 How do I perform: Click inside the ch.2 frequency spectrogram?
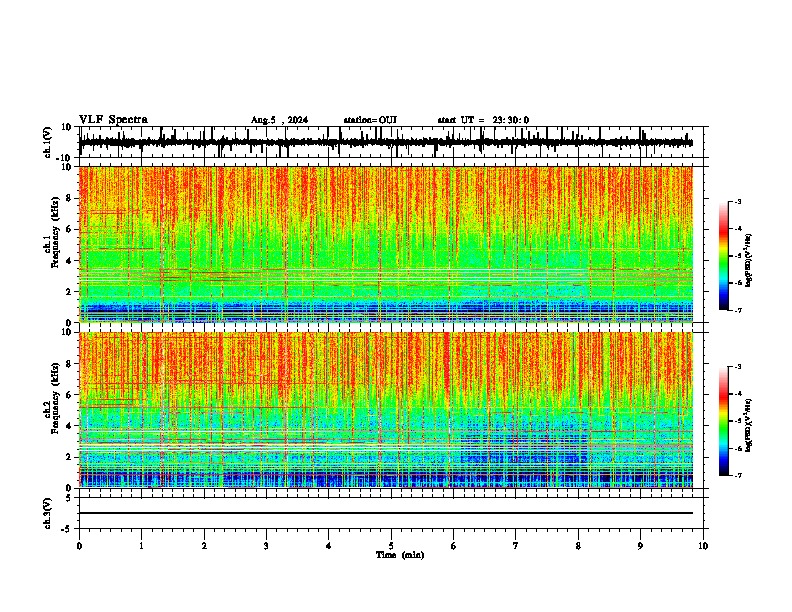coord(386,410)
